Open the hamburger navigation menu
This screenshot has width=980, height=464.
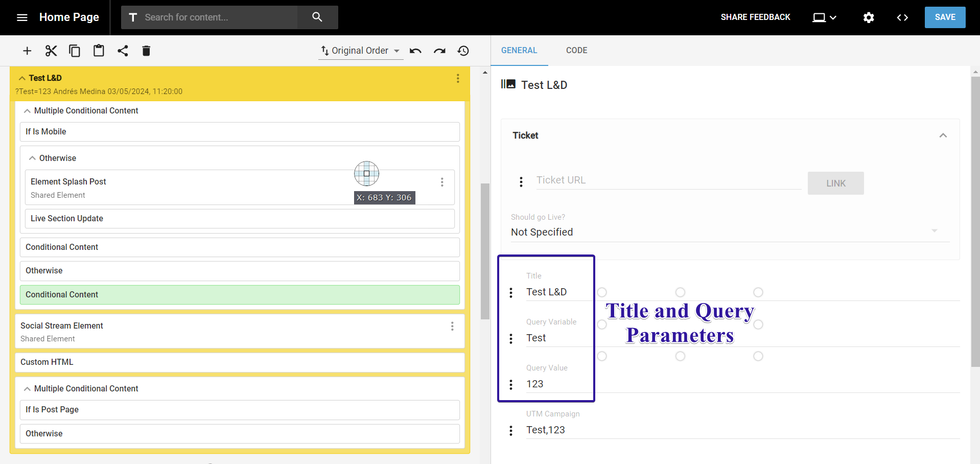(x=22, y=18)
